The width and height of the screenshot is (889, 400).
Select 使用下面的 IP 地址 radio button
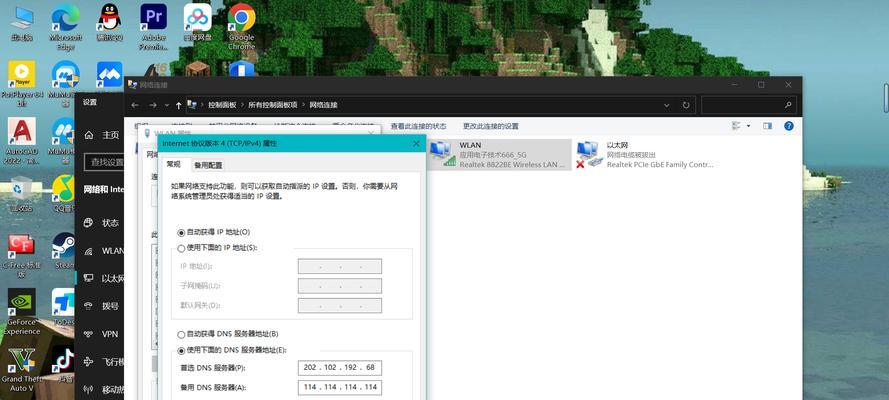(x=181, y=248)
